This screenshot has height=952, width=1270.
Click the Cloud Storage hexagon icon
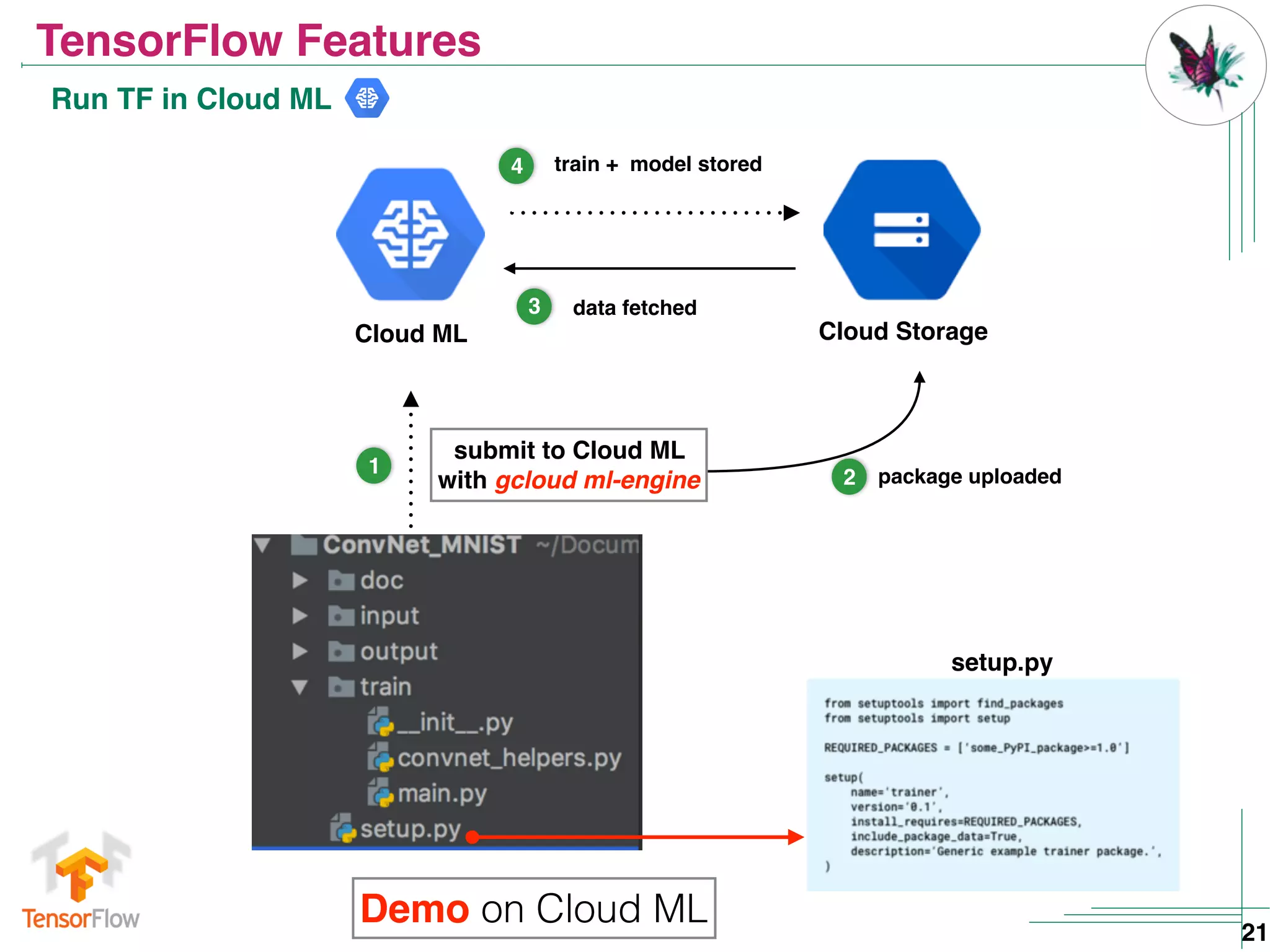pyautogui.click(x=902, y=230)
